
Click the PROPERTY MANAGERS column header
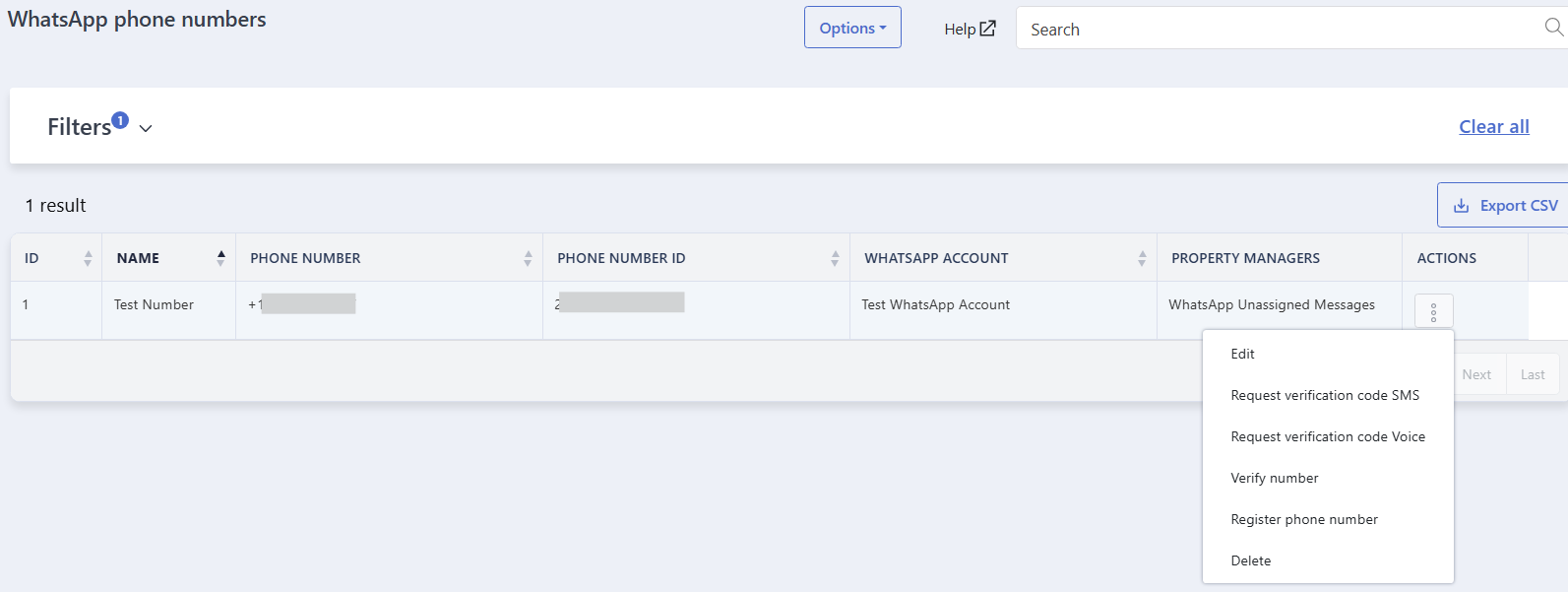point(1280,258)
